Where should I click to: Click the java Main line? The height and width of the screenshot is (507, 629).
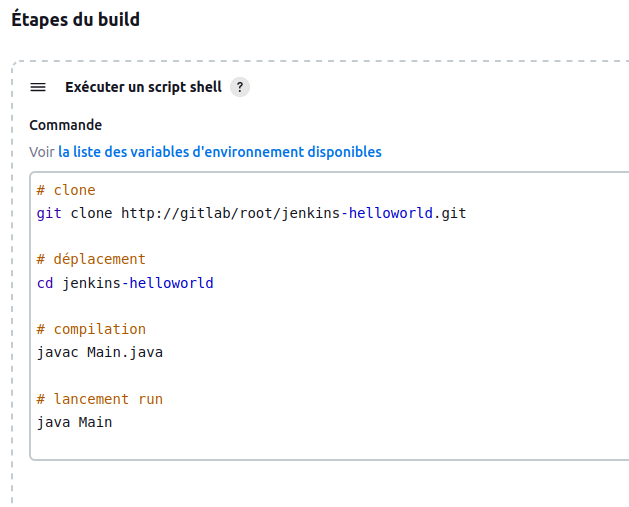[x=74, y=422]
